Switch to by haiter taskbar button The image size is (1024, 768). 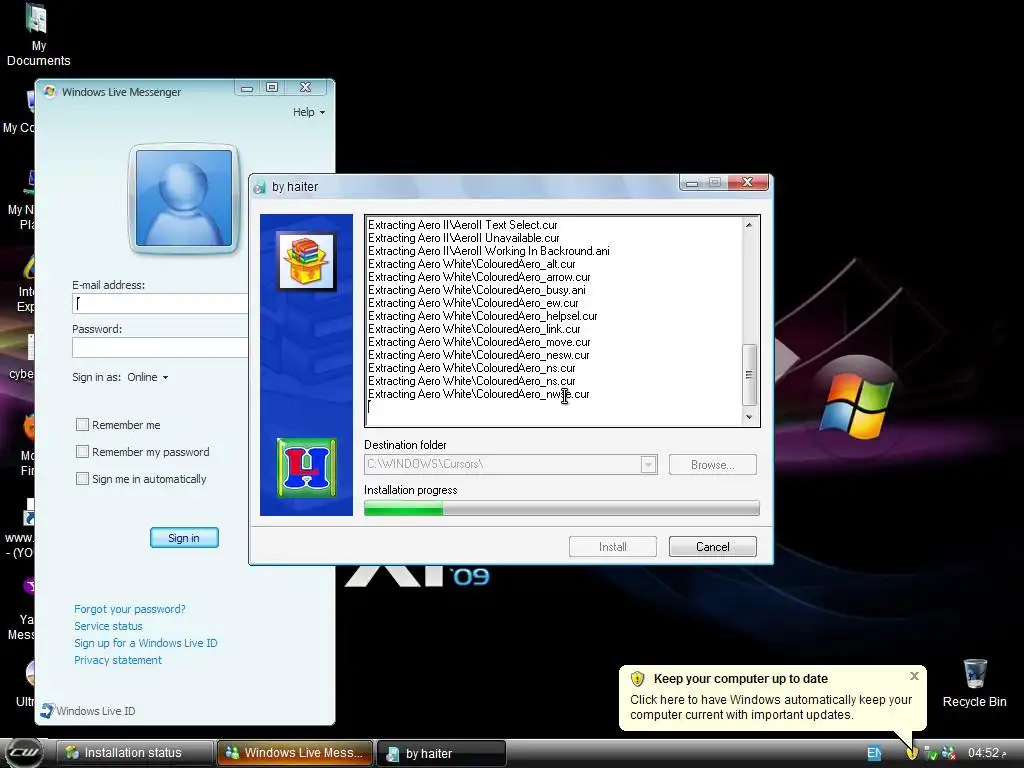coord(441,753)
